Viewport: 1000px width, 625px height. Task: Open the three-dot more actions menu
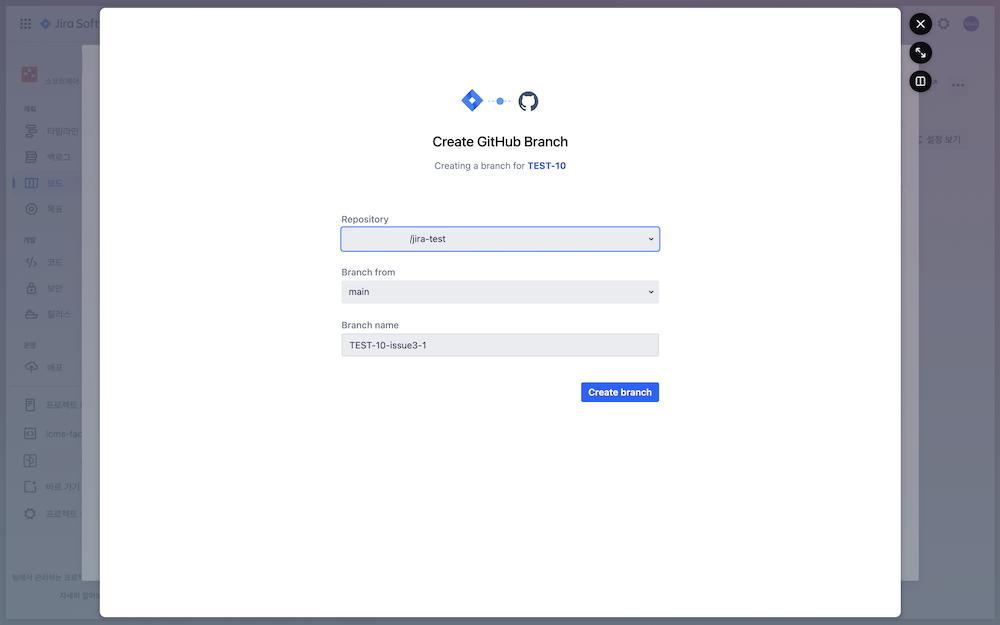958,85
